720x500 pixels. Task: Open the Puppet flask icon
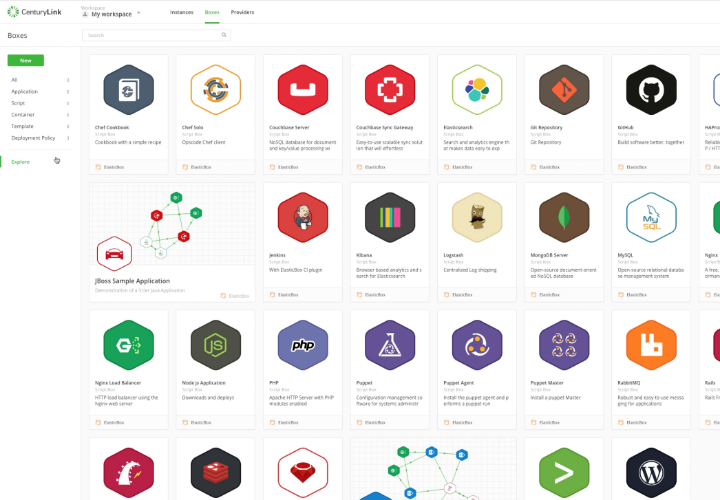(x=390, y=345)
